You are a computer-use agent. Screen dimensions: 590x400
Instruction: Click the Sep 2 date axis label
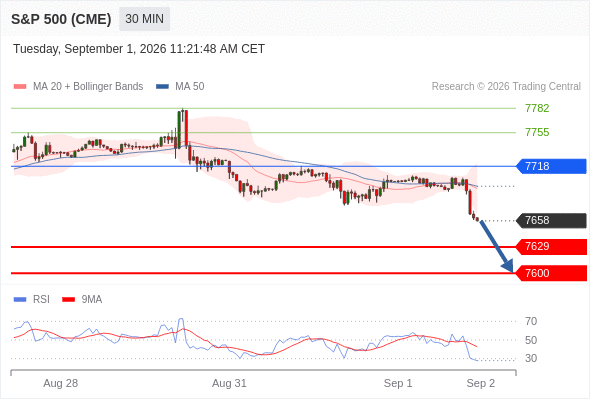[x=481, y=383]
